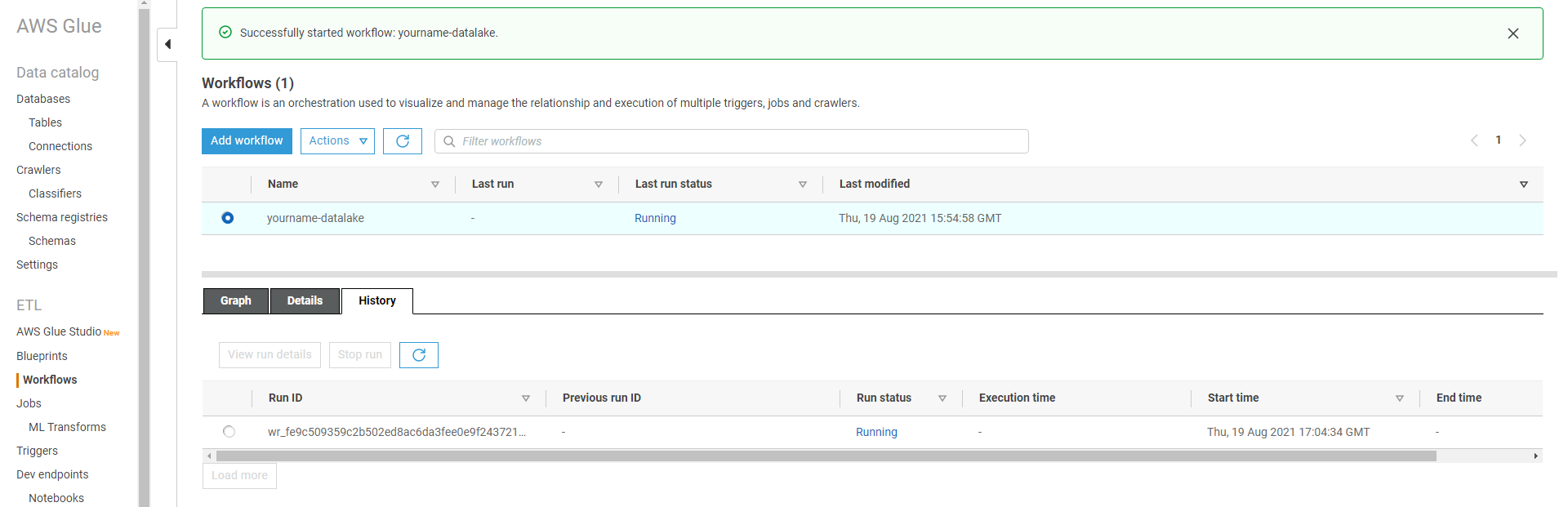
Task: Click the Thu, 19 Aug 2021 15:54:58 GMT cell
Action: click(x=920, y=218)
